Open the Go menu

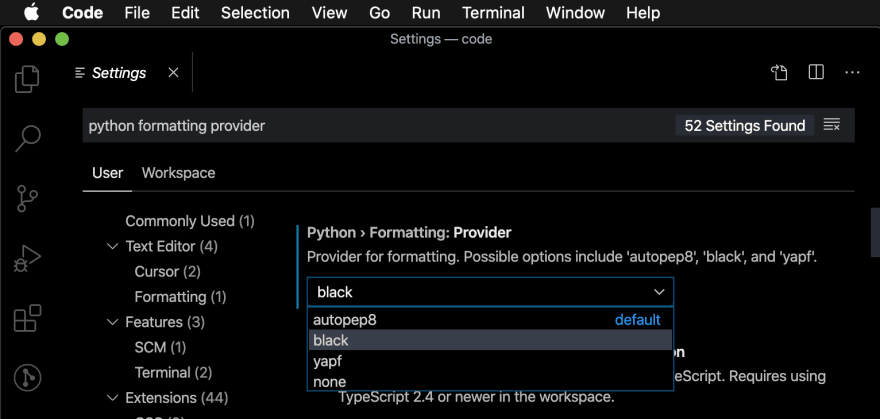point(379,12)
